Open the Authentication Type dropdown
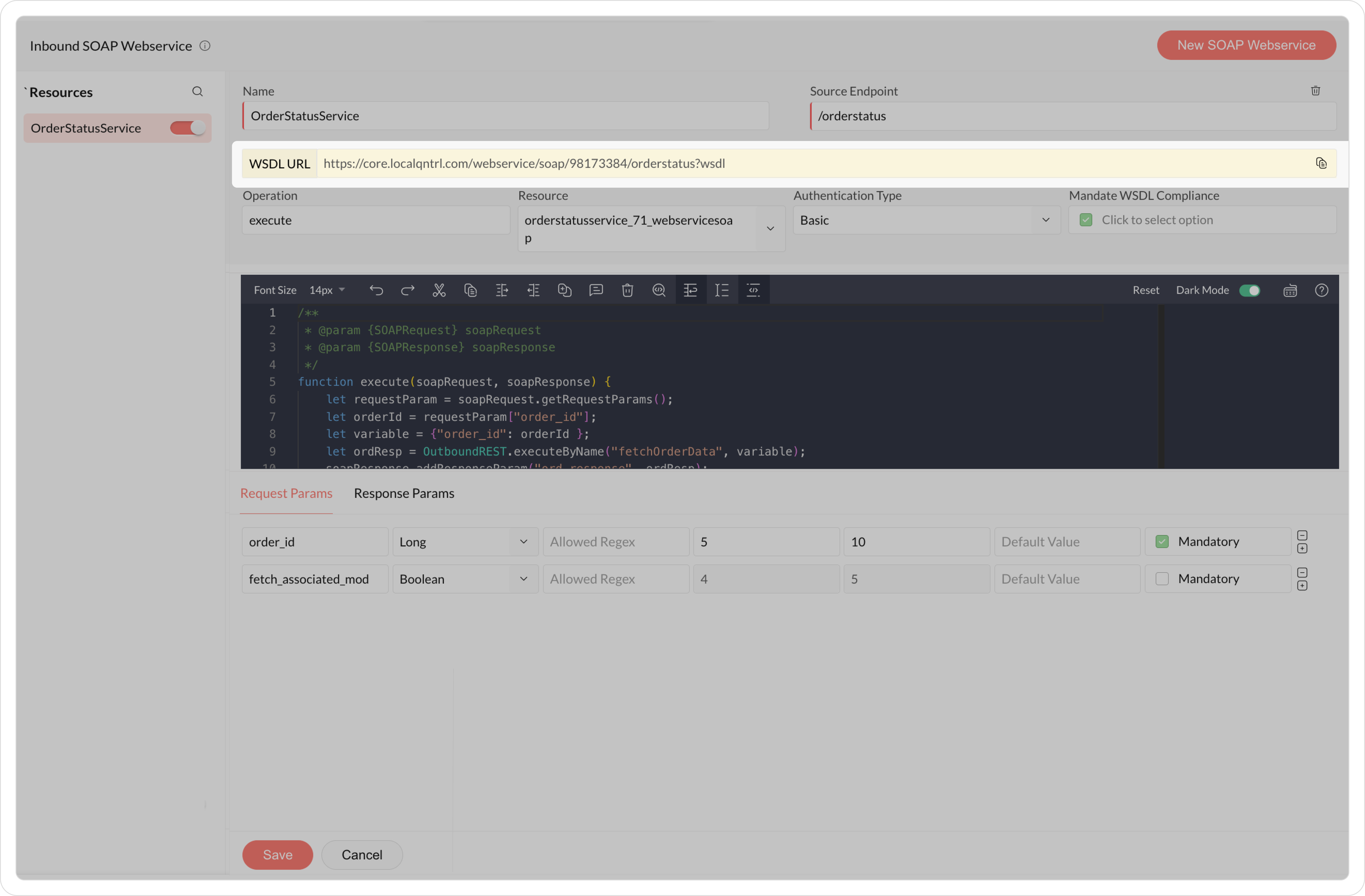1365x896 pixels. click(926, 220)
